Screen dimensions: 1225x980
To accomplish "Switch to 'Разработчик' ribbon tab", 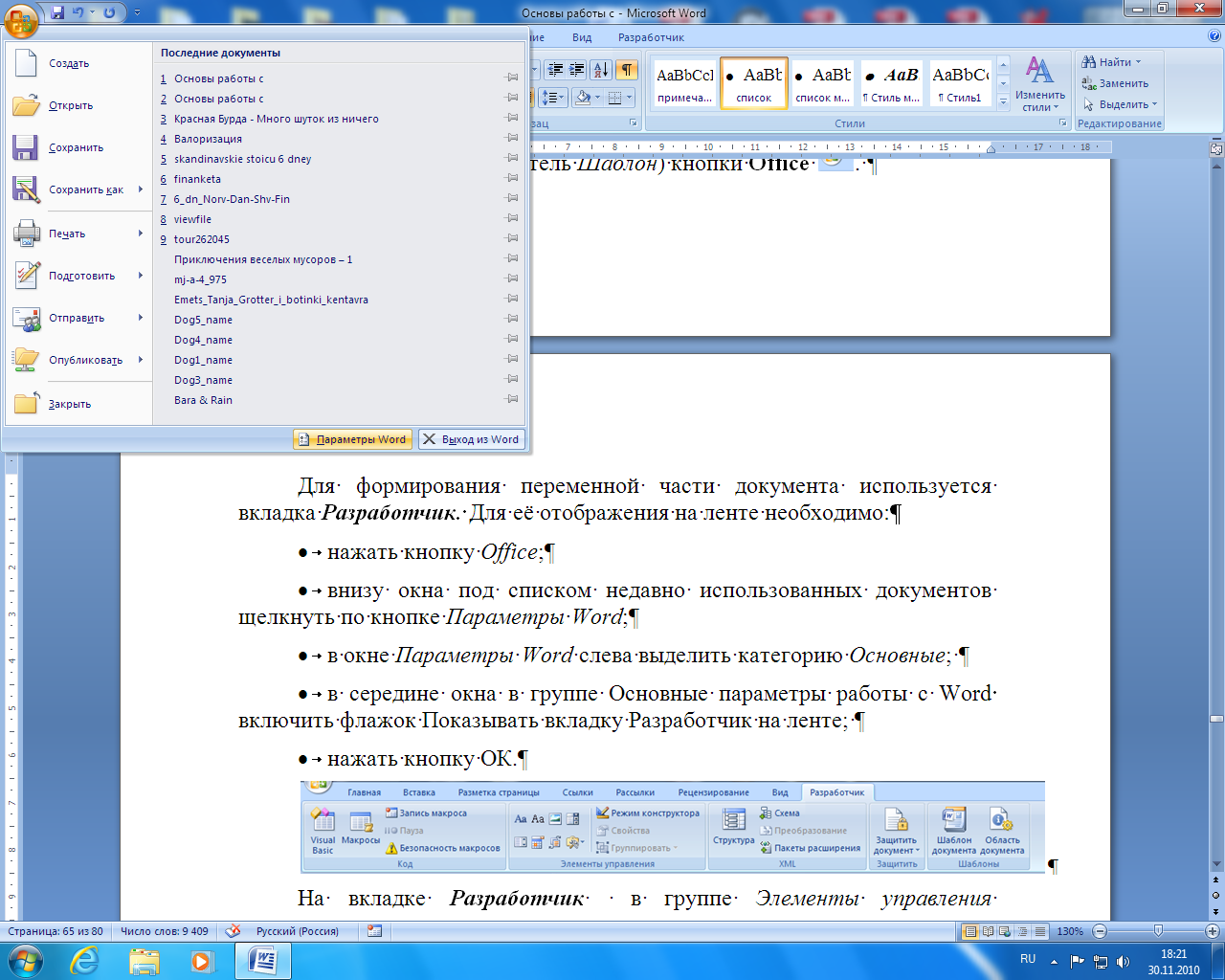I will (651, 37).
